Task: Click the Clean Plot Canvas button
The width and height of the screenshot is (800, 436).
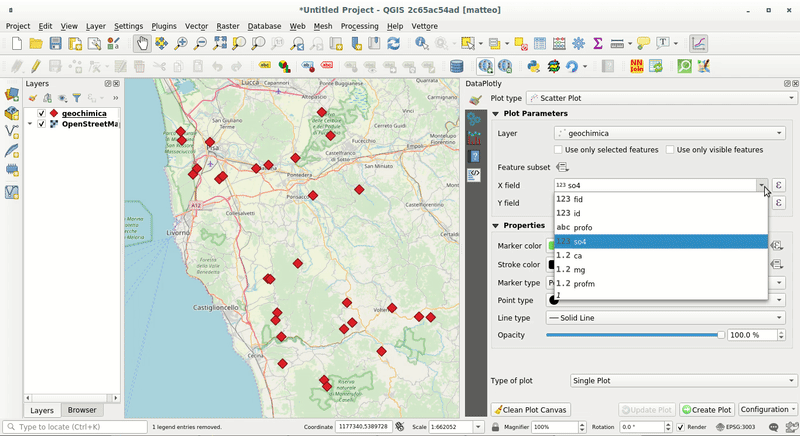Action: 530,410
